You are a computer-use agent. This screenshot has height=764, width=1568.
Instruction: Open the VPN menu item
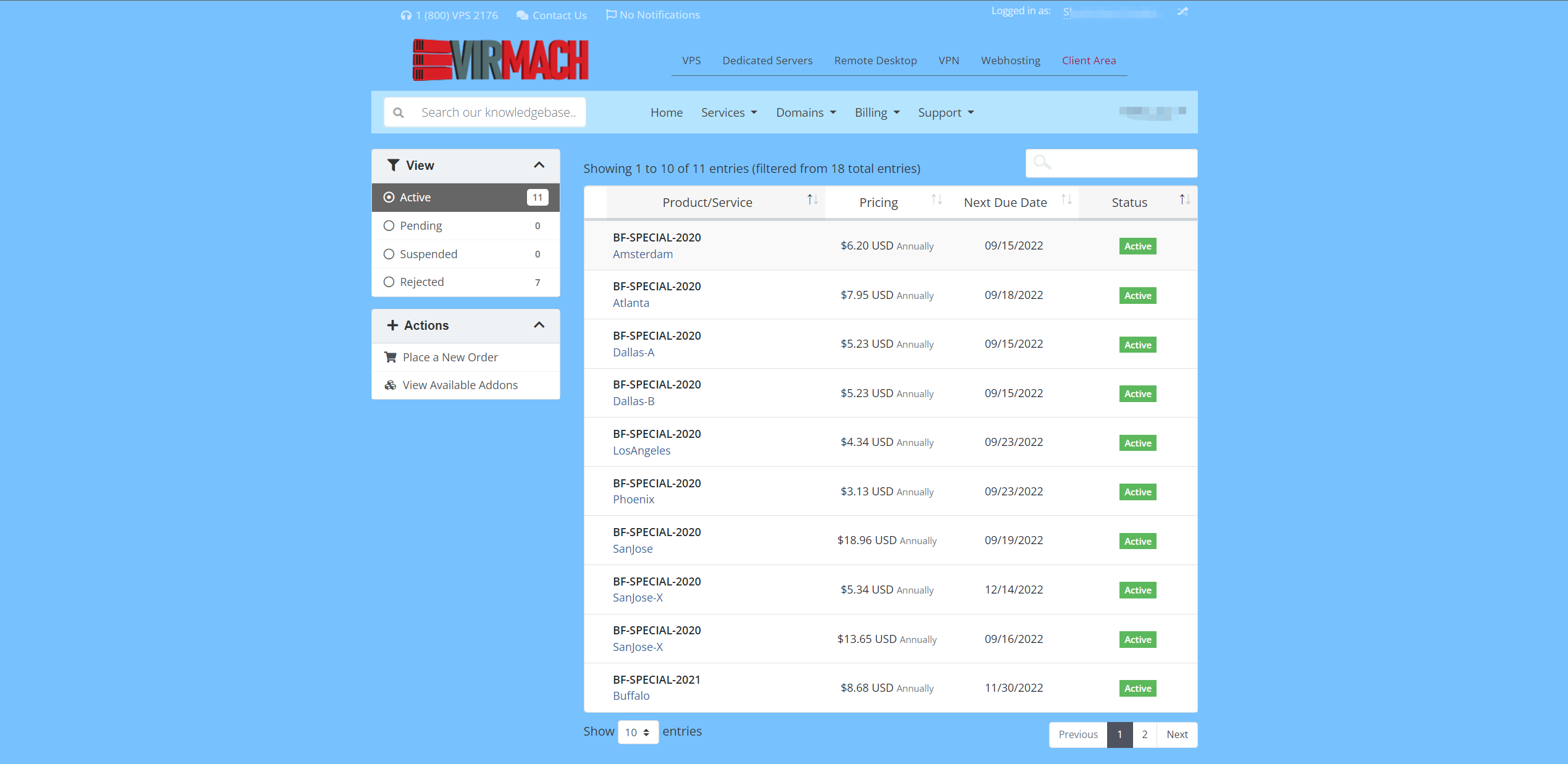coord(949,61)
